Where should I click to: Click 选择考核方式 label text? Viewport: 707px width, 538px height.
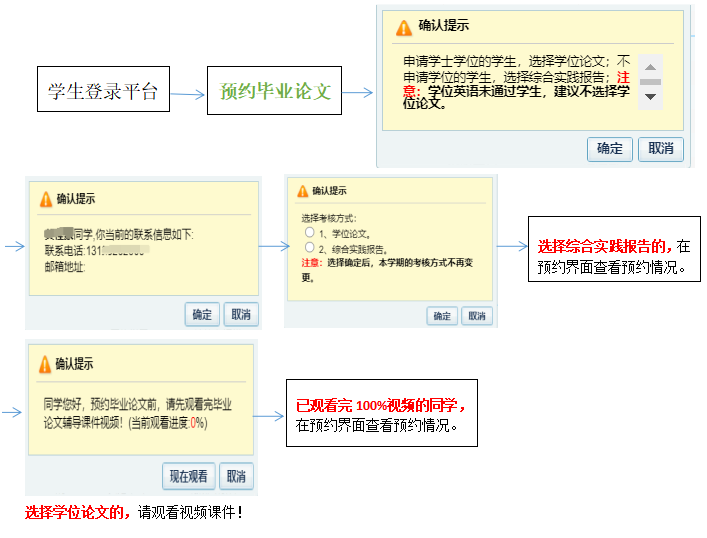point(329,219)
